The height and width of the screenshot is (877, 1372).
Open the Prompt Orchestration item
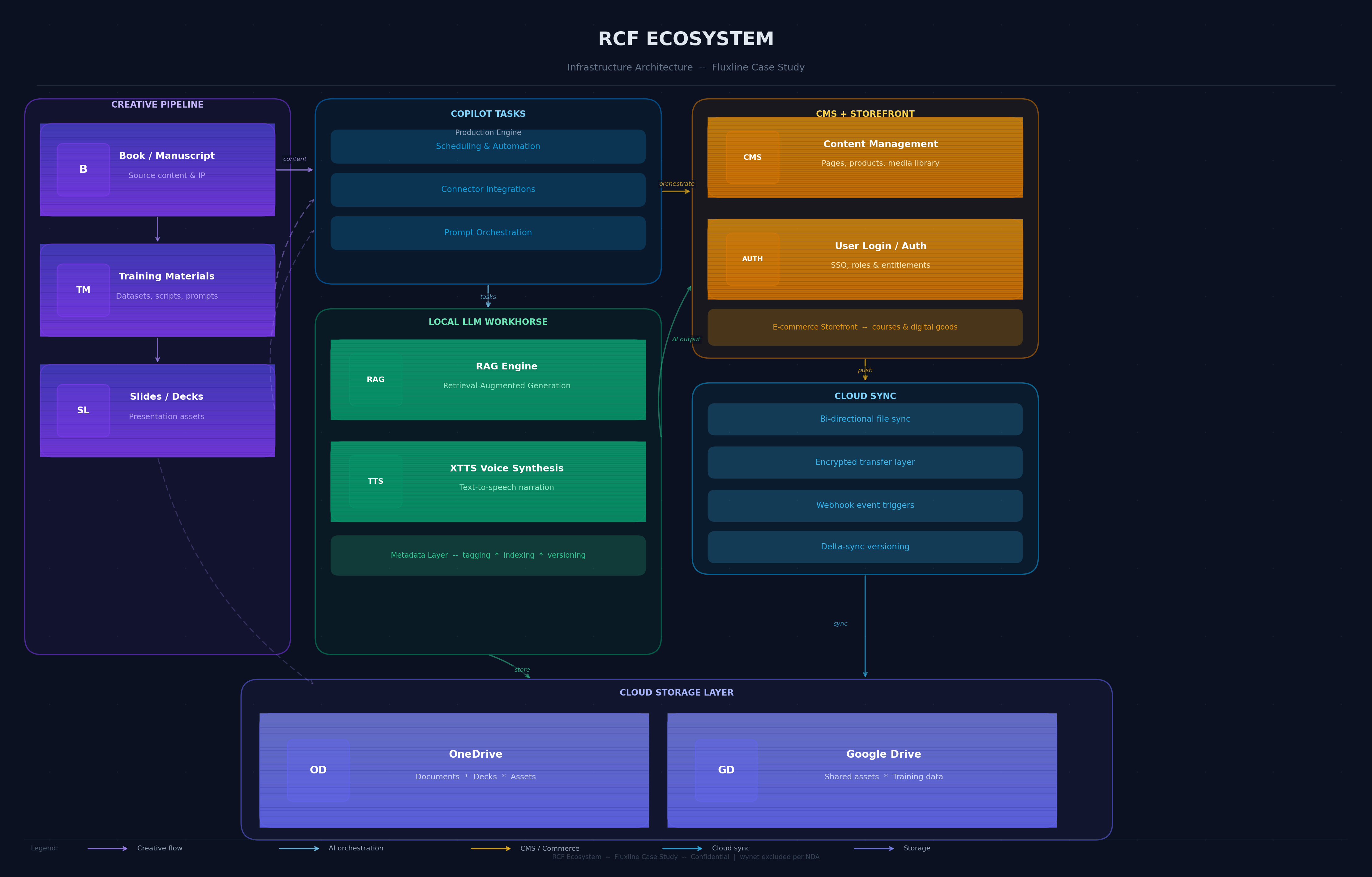(488, 233)
